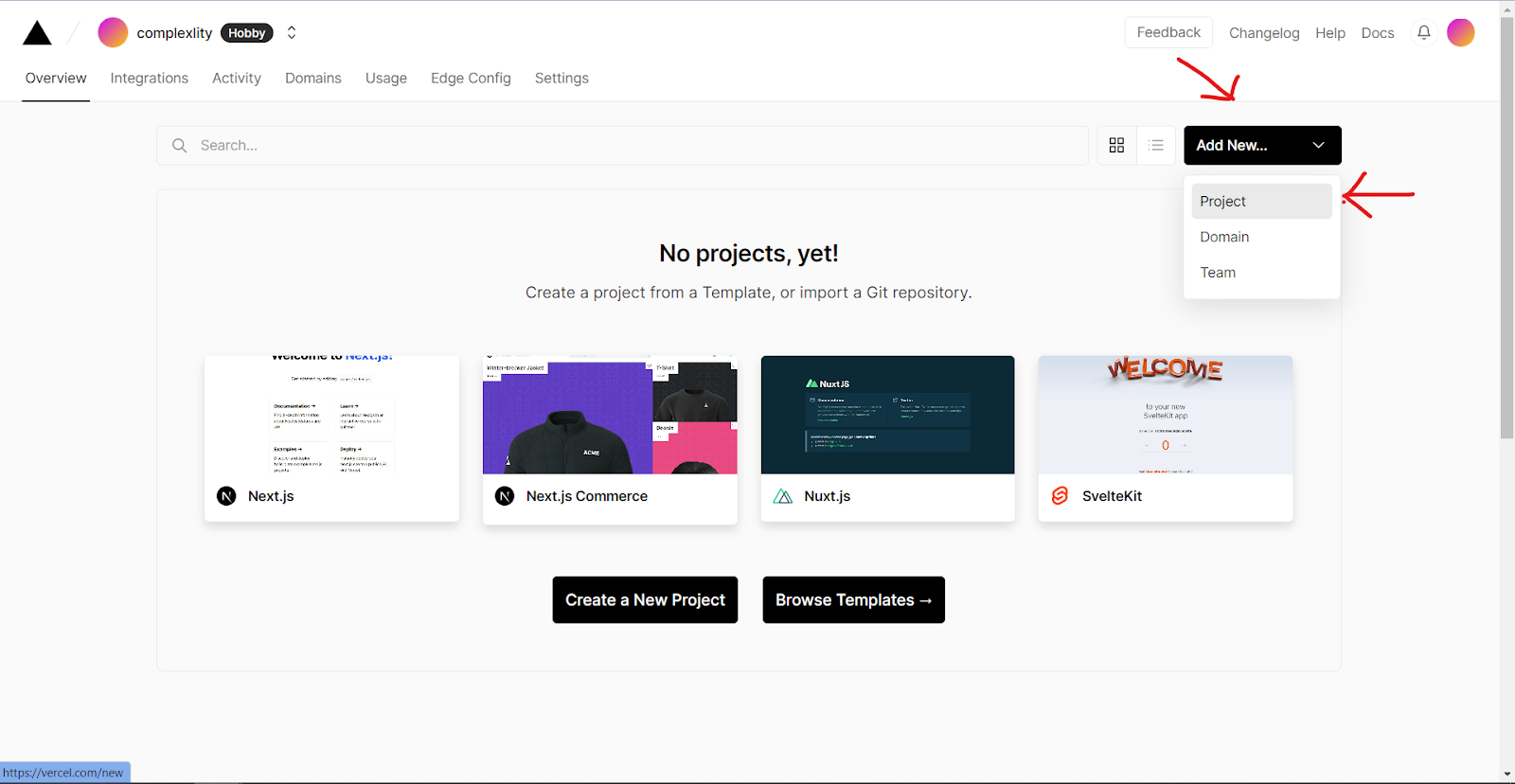Open the Integrations tab
The height and width of the screenshot is (784, 1515).
[150, 78]
